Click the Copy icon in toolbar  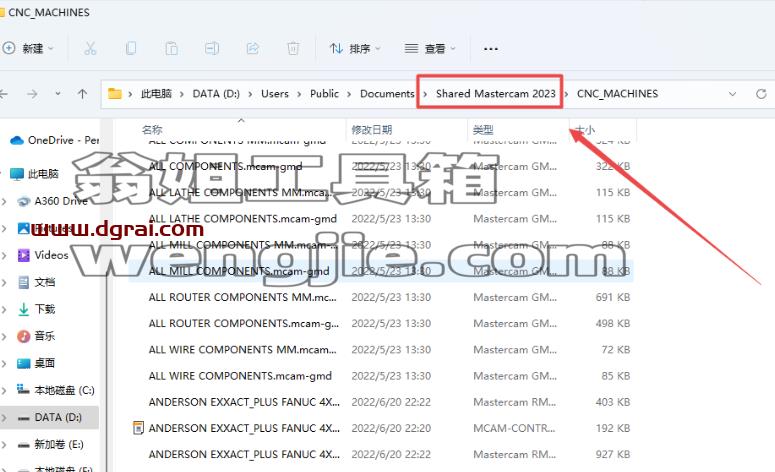tap(130, 48)
